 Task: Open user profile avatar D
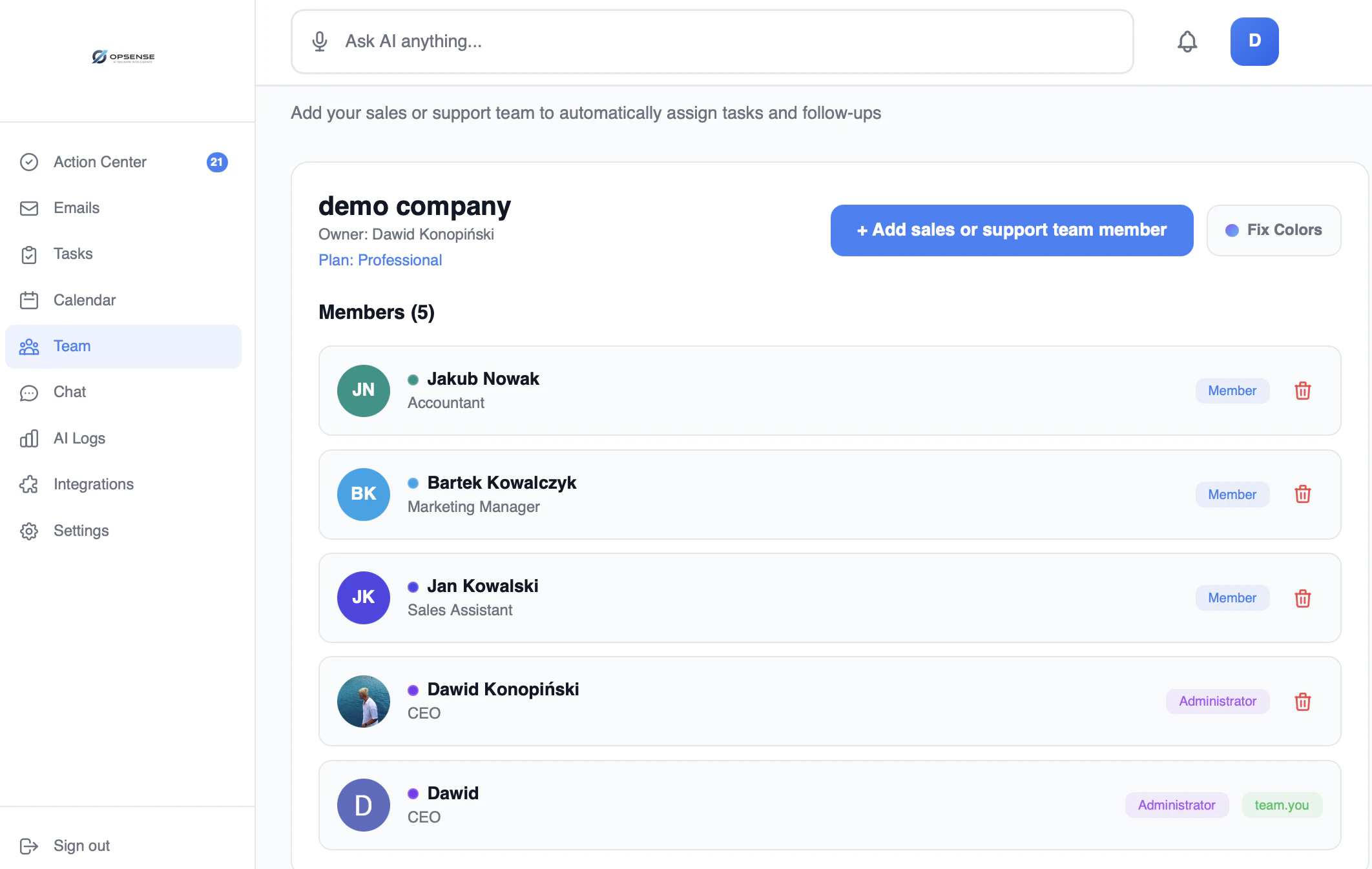(x=1254, y=41)
